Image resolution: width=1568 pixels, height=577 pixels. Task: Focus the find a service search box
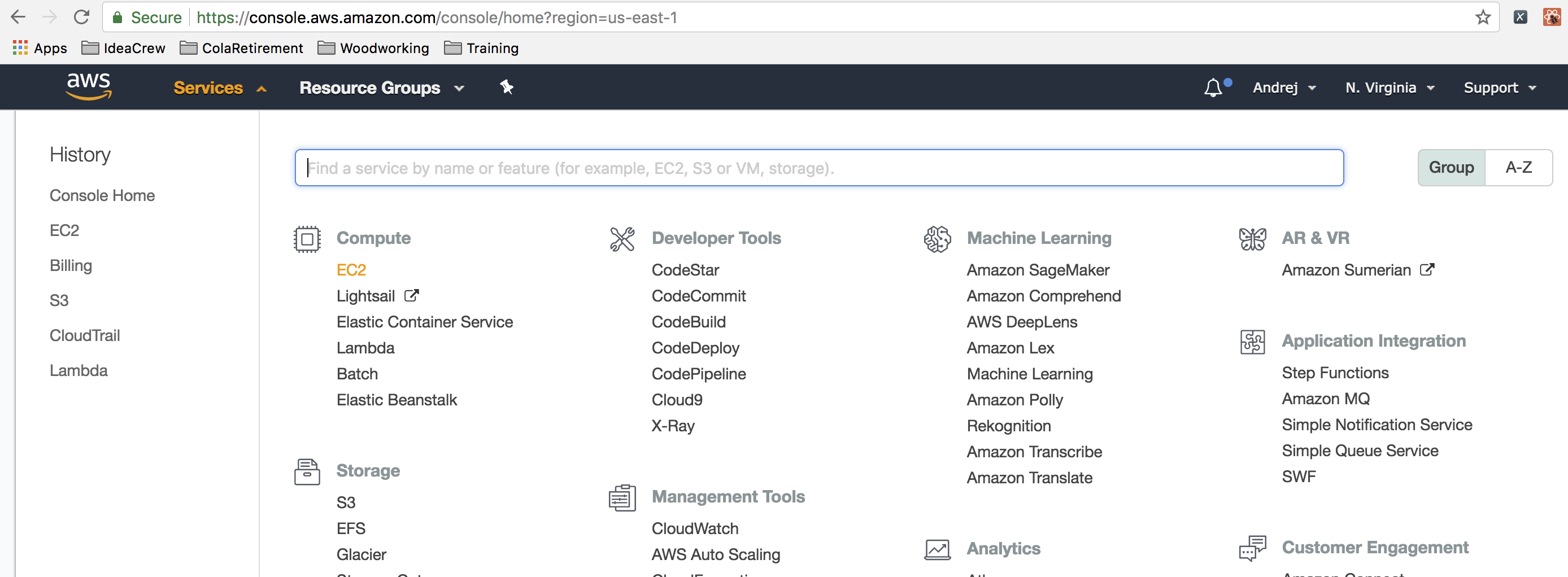(818, 168)
